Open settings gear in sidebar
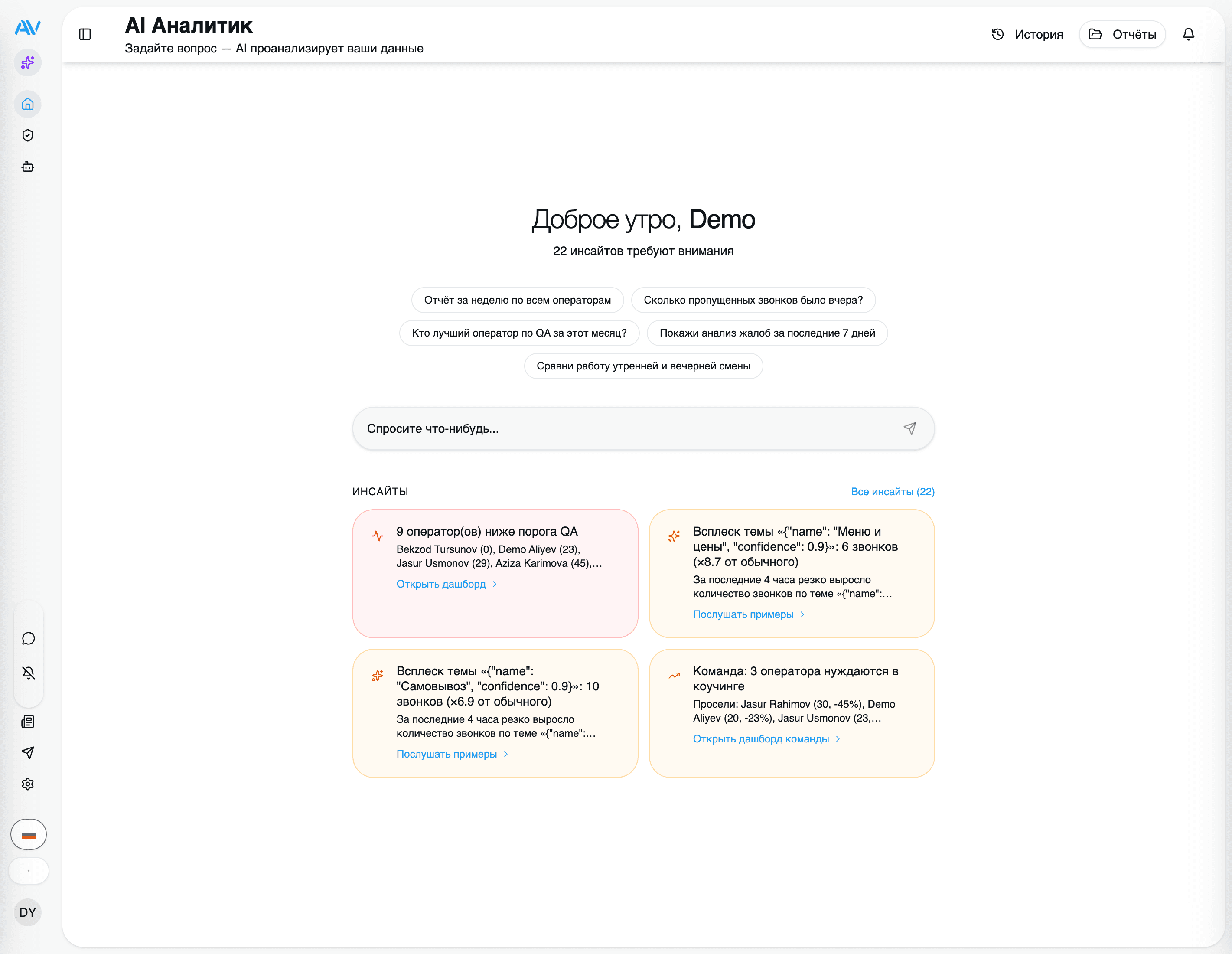The height and width of the screenshot is (954, 1232). (28, 784)
